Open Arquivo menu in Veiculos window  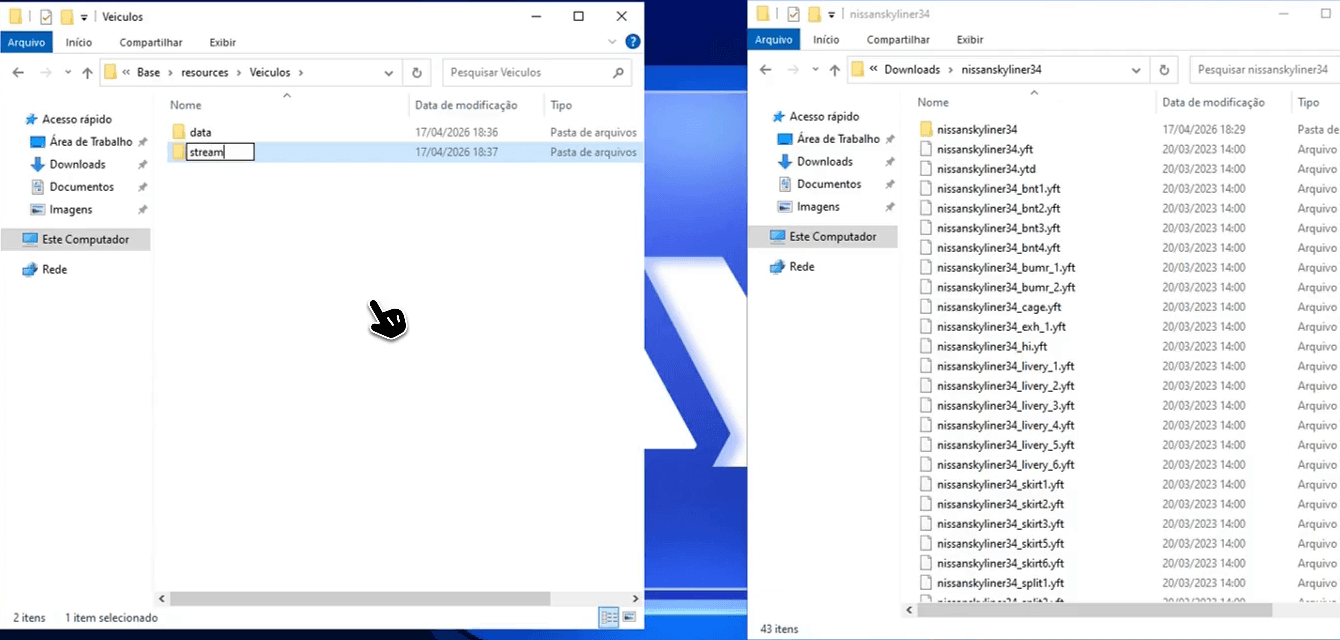(27, 42)
